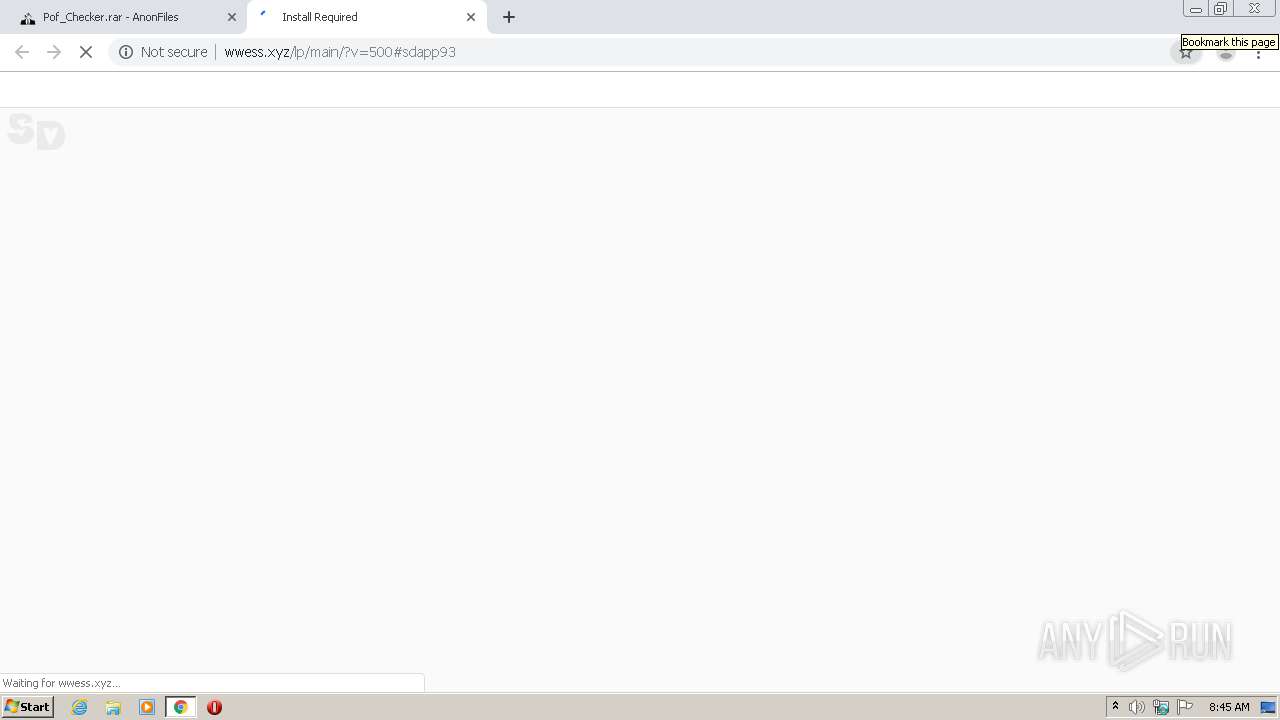Open the Windows Start menu
The height and width of the screenshot is (720, 1280).
(x=27, y=707)
